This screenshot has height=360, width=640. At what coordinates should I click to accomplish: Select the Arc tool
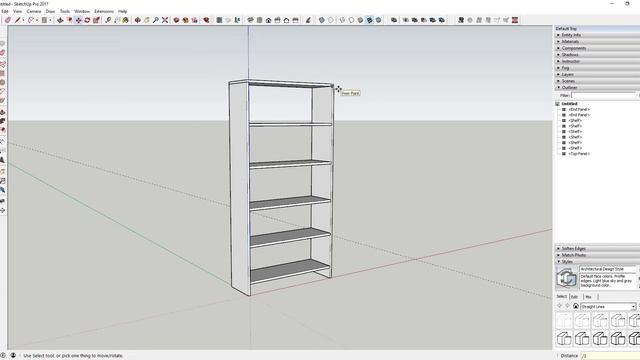(x=31, y=20)
